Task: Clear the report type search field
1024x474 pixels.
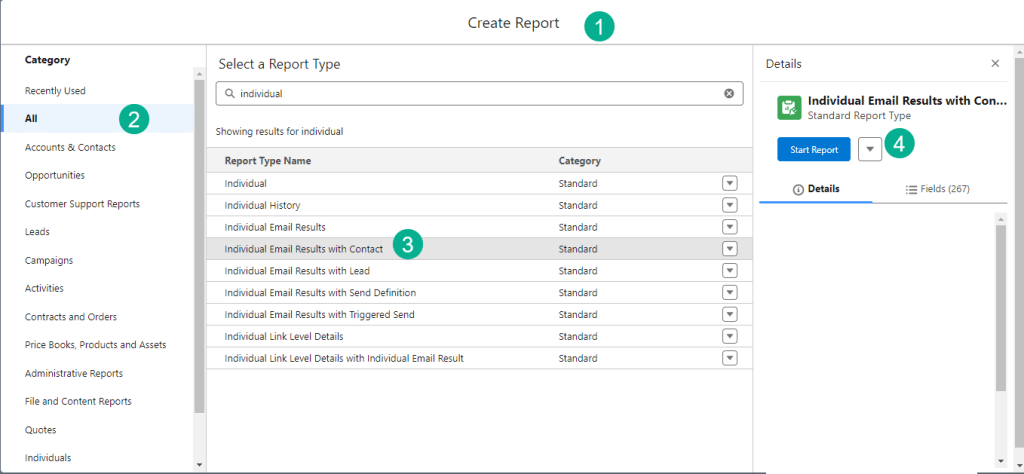Action: pyautogui.click(x=728, y=94)
